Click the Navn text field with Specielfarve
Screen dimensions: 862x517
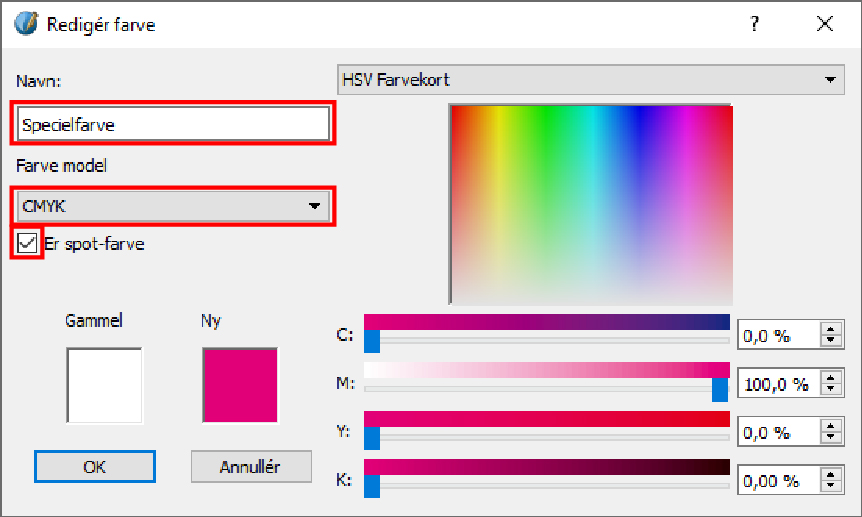(x=173, y=123)
